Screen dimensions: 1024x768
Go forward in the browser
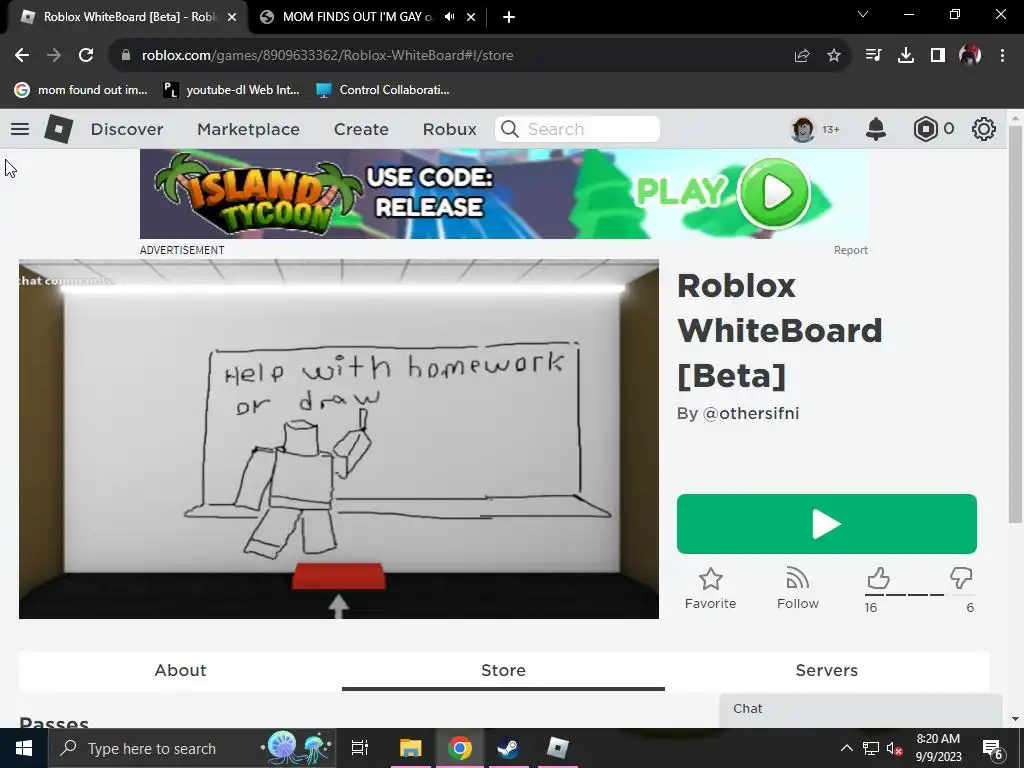[x=54, y=56]
